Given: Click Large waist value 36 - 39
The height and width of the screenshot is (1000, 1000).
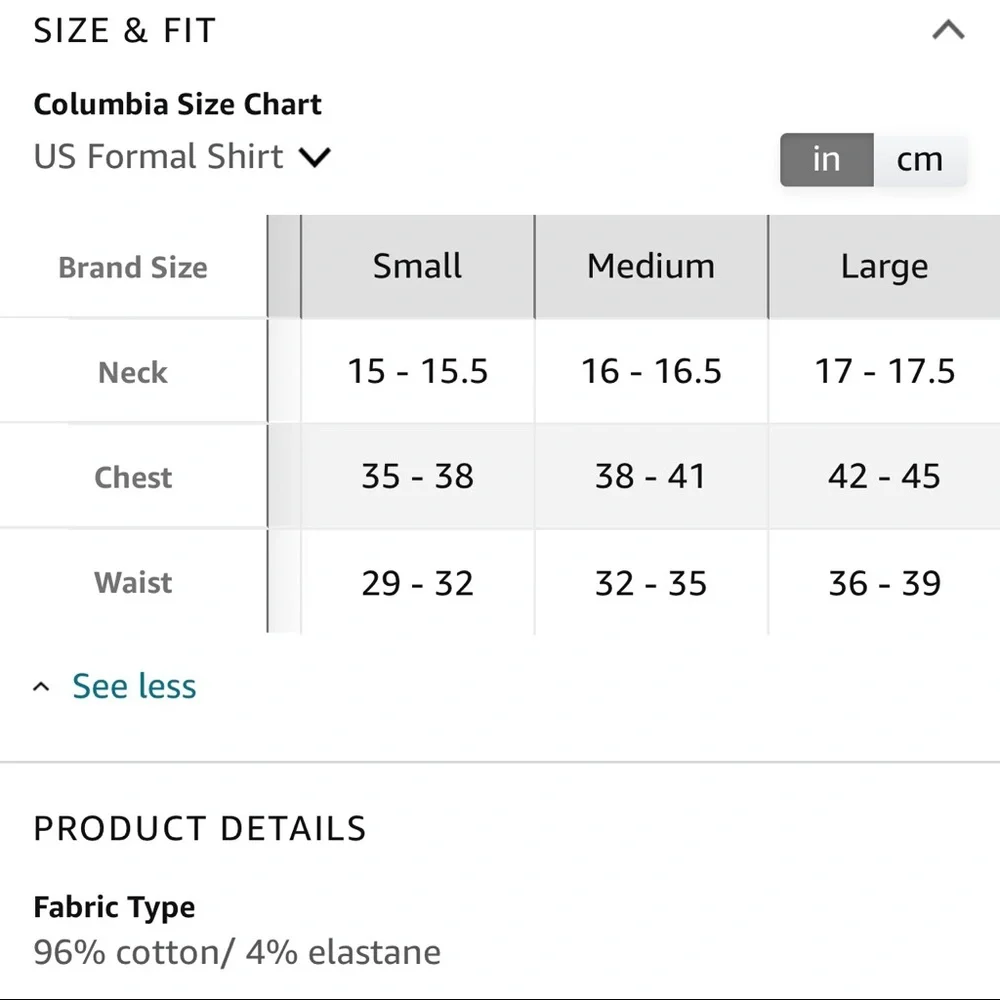Looking at the screenshot, I should coord(884,582).
